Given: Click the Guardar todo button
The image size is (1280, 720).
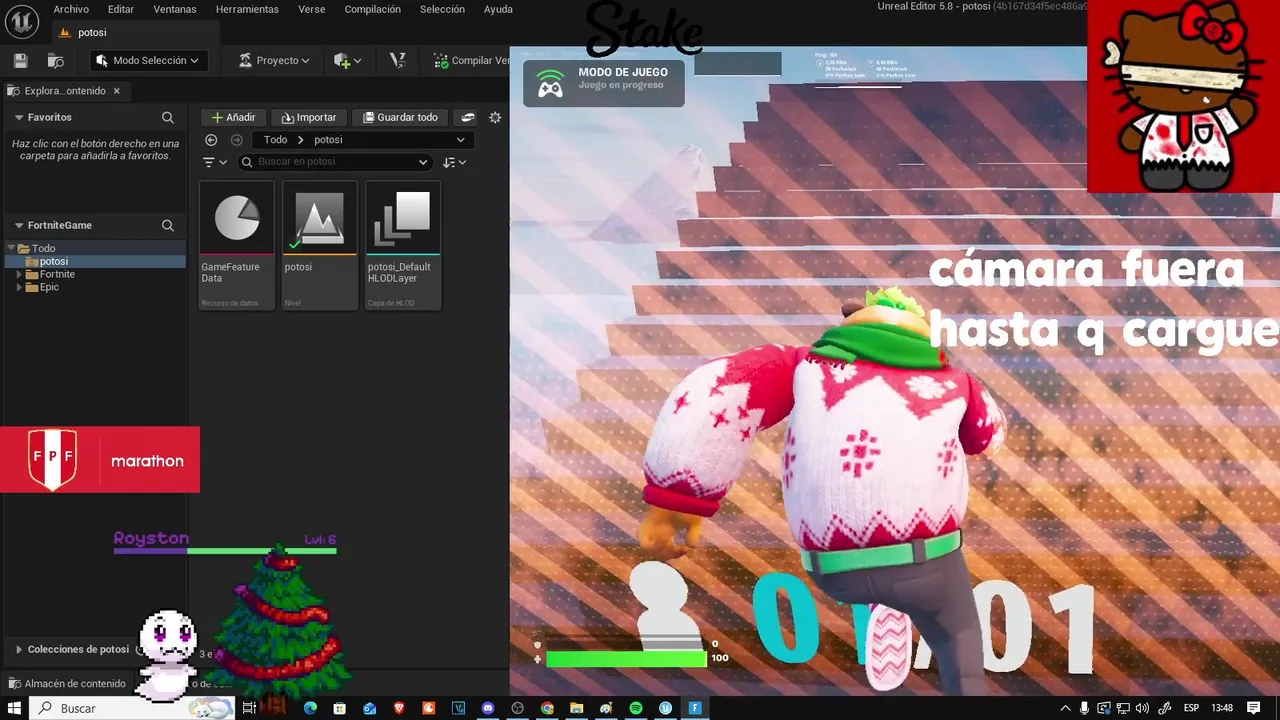Looking at the screenshot, I should [x=400, y=117].
